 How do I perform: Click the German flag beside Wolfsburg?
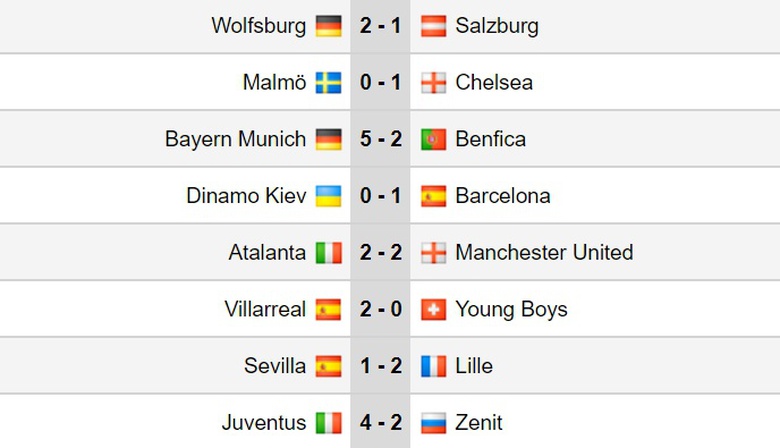pyautogui.click(x=328, y=26)
